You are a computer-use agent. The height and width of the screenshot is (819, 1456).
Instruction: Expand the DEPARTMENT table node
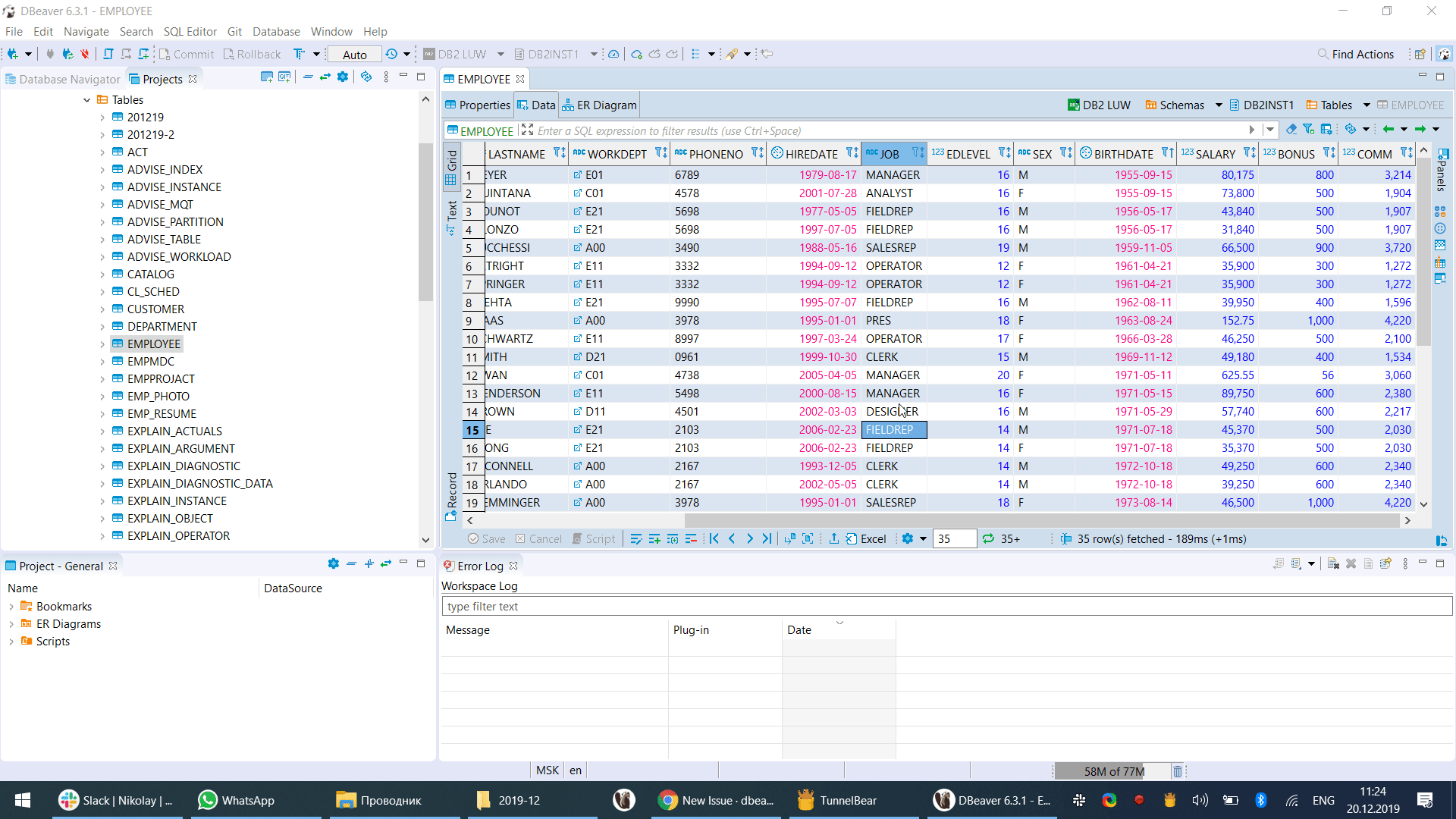[x=102, y=327]
